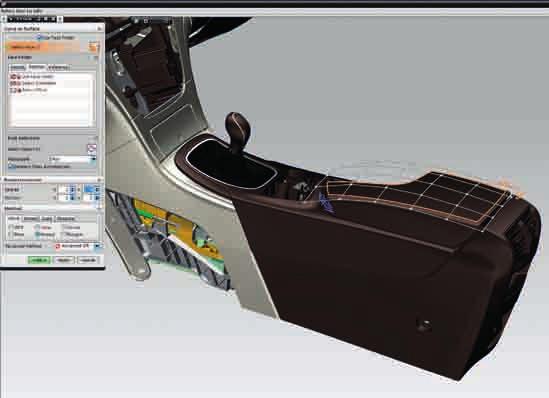Open the fourth tab in the bottom options group
Screen dimensions: 549x398
[66, 219]
